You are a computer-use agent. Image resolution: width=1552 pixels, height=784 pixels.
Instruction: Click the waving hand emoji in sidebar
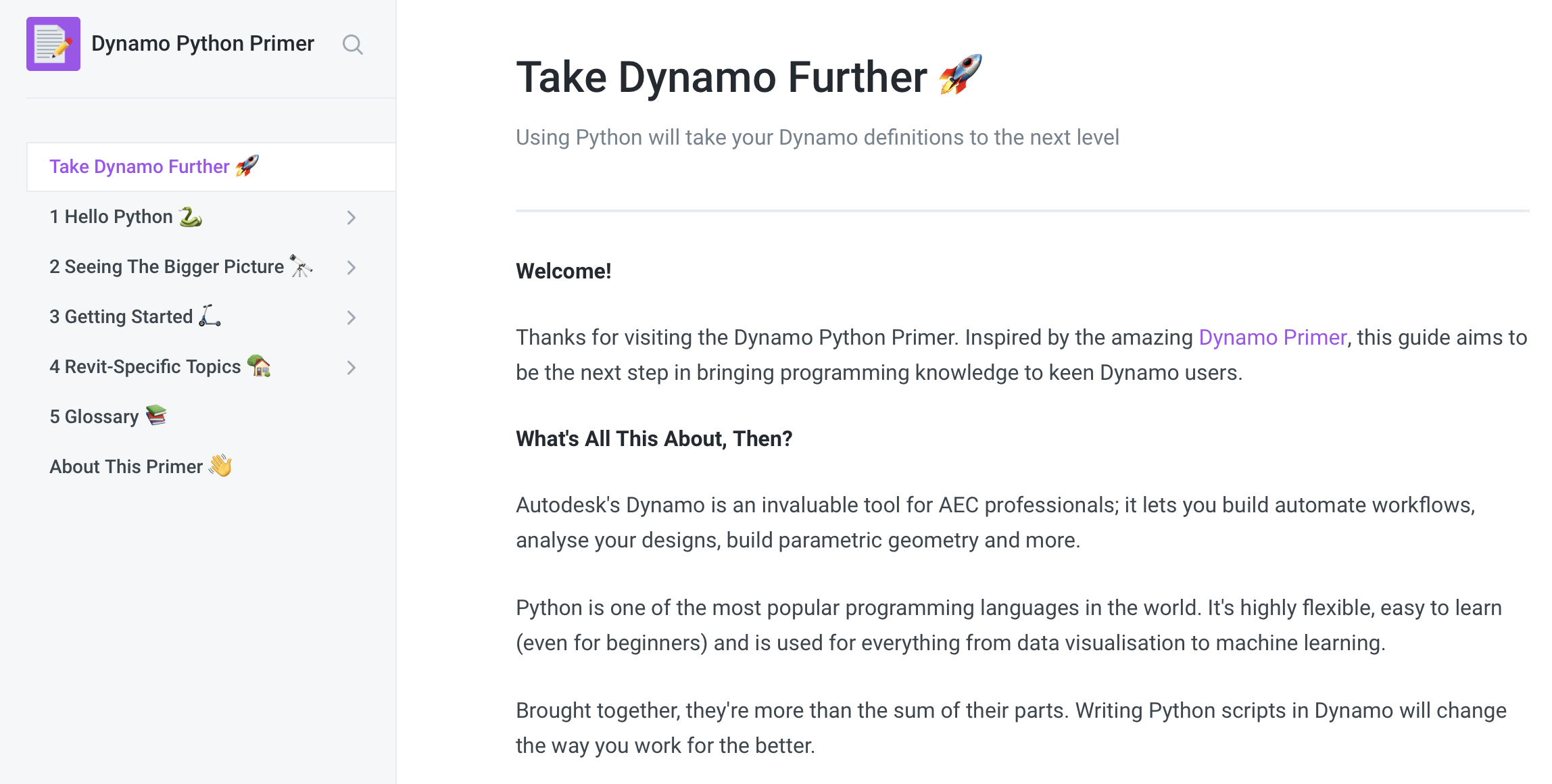220,466
